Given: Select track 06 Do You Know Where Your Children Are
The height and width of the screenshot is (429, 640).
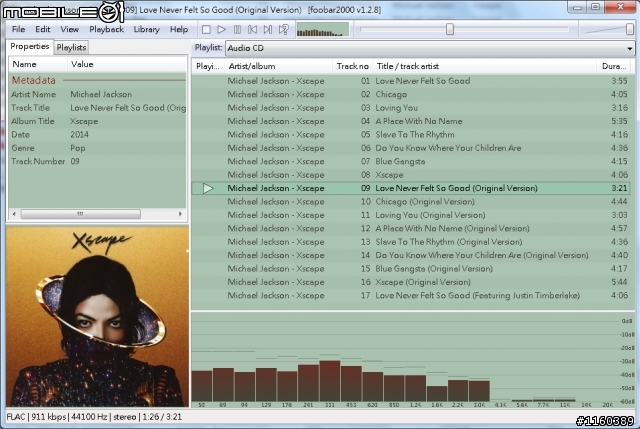Looking at the screenshot, I should click(411, 148).
